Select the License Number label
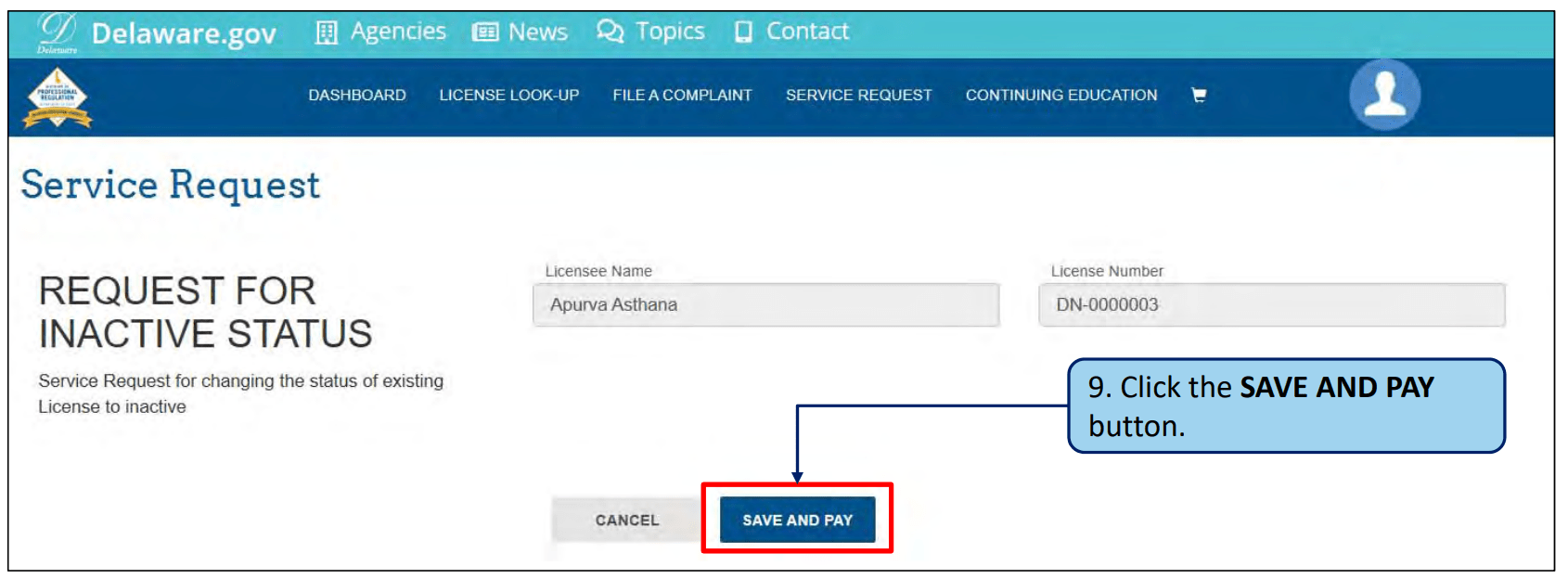The width and height of the screenshot is (1568, 579). [x=1107, y=271]
